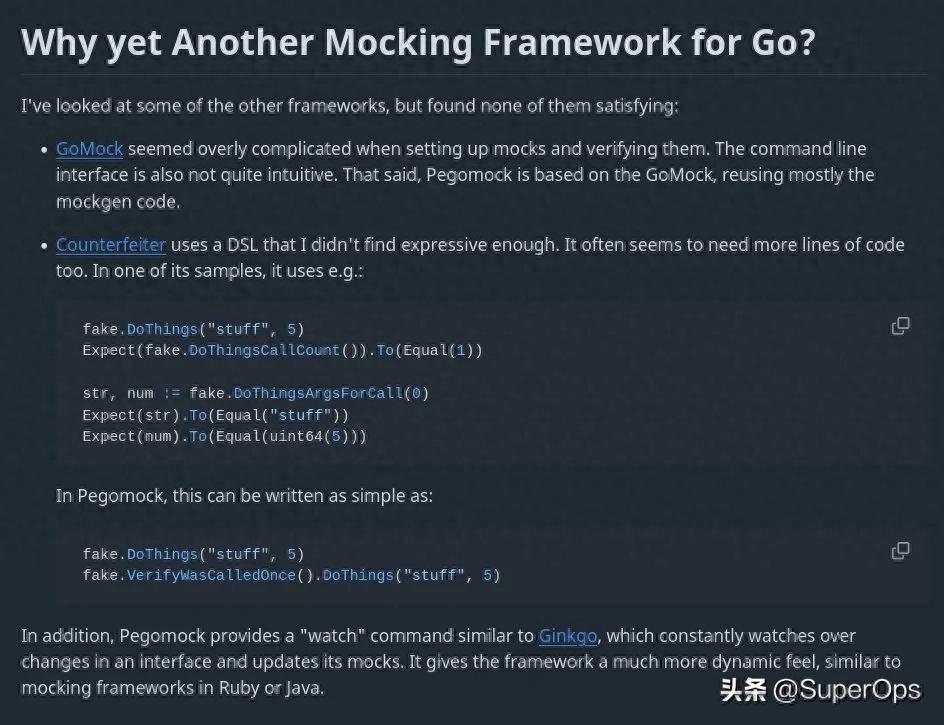944x725 pixels.
Task: Click fake.DoThings line in the Pegomock example
Action: coord(193,554)
